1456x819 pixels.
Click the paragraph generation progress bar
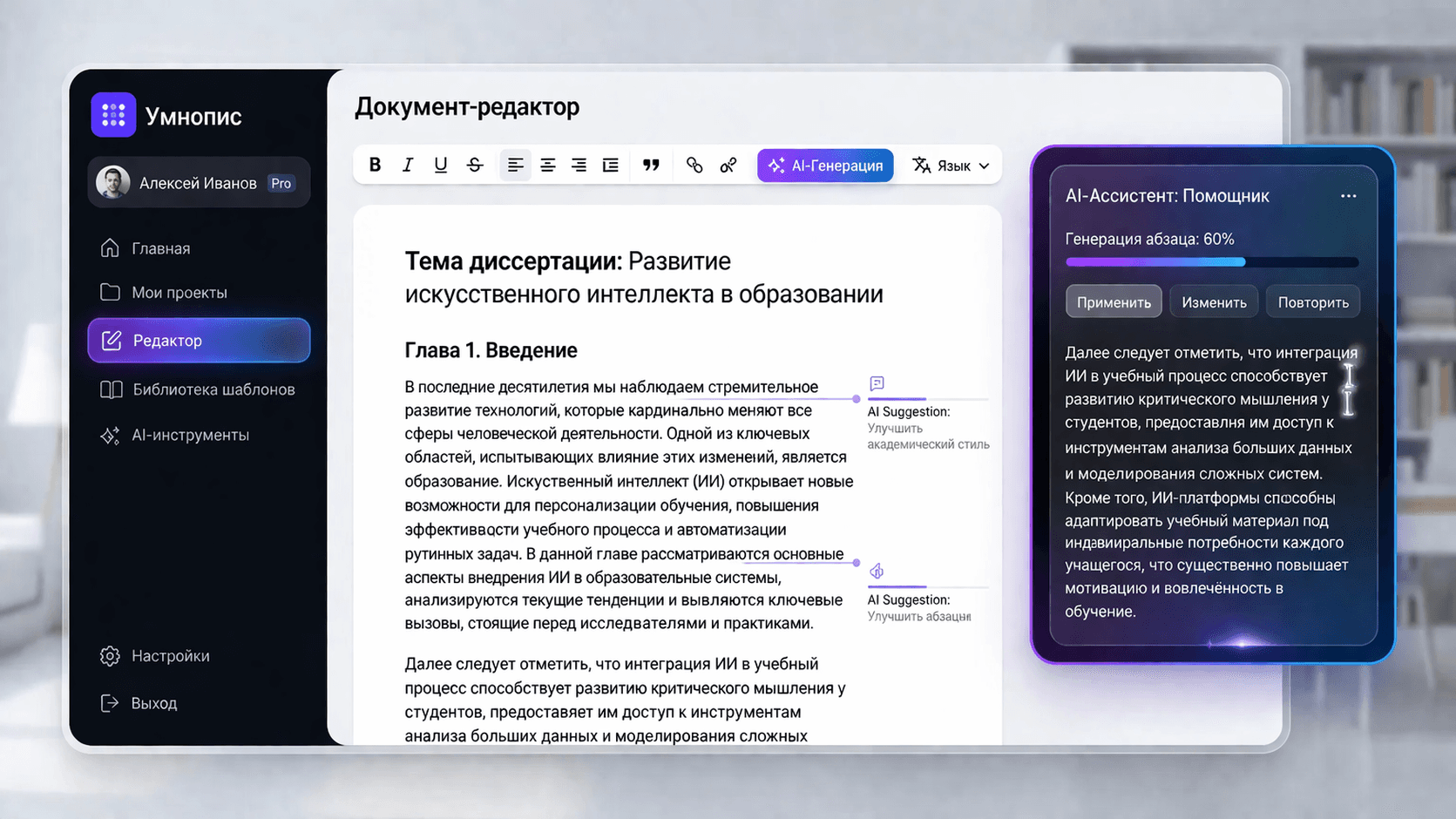[1210, 261]
